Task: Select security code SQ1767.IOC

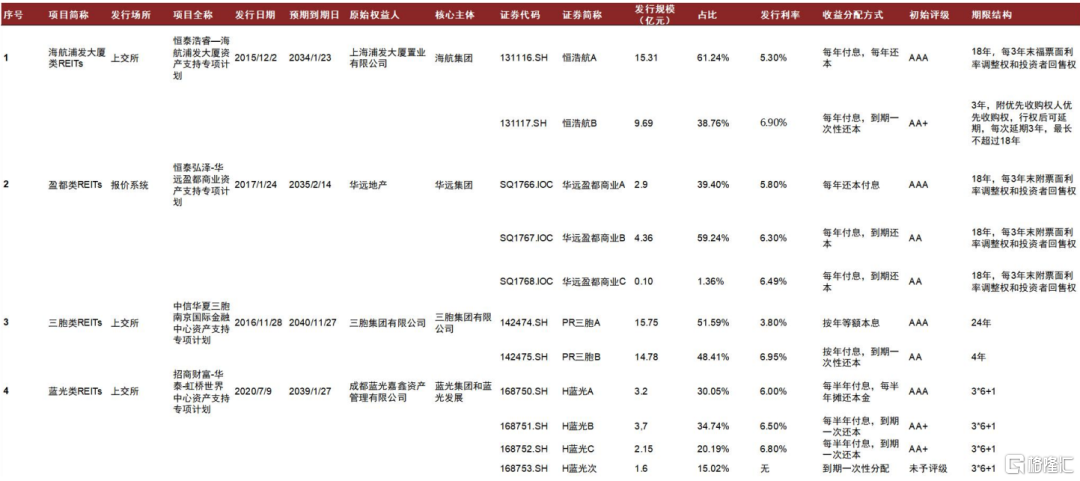Action: [x=527, y=238]
